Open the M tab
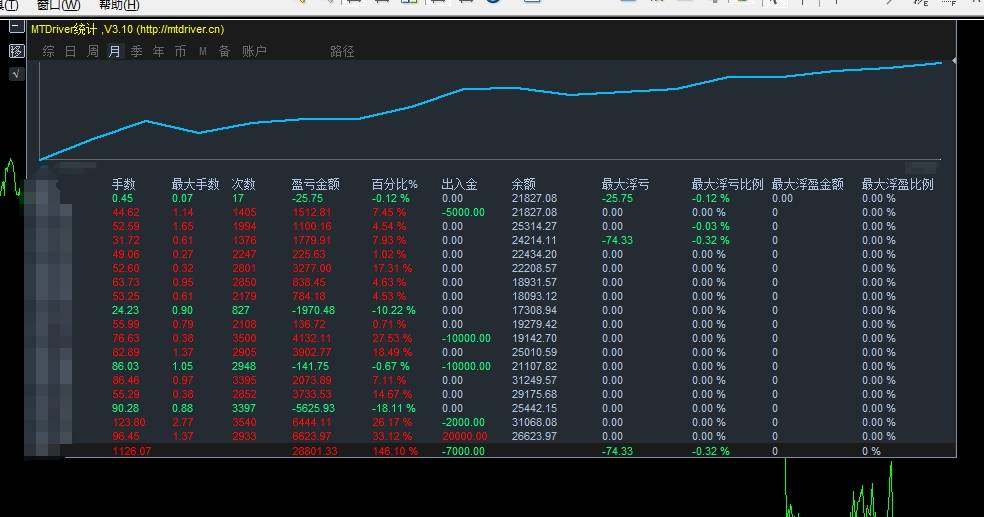The image size is (984, 517). pos(203,51)
